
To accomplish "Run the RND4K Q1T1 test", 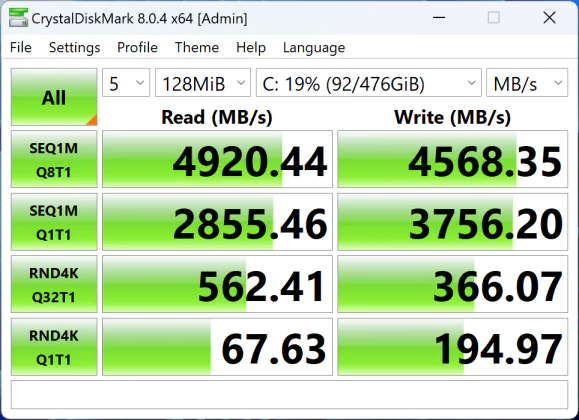I will coord(54,347).
